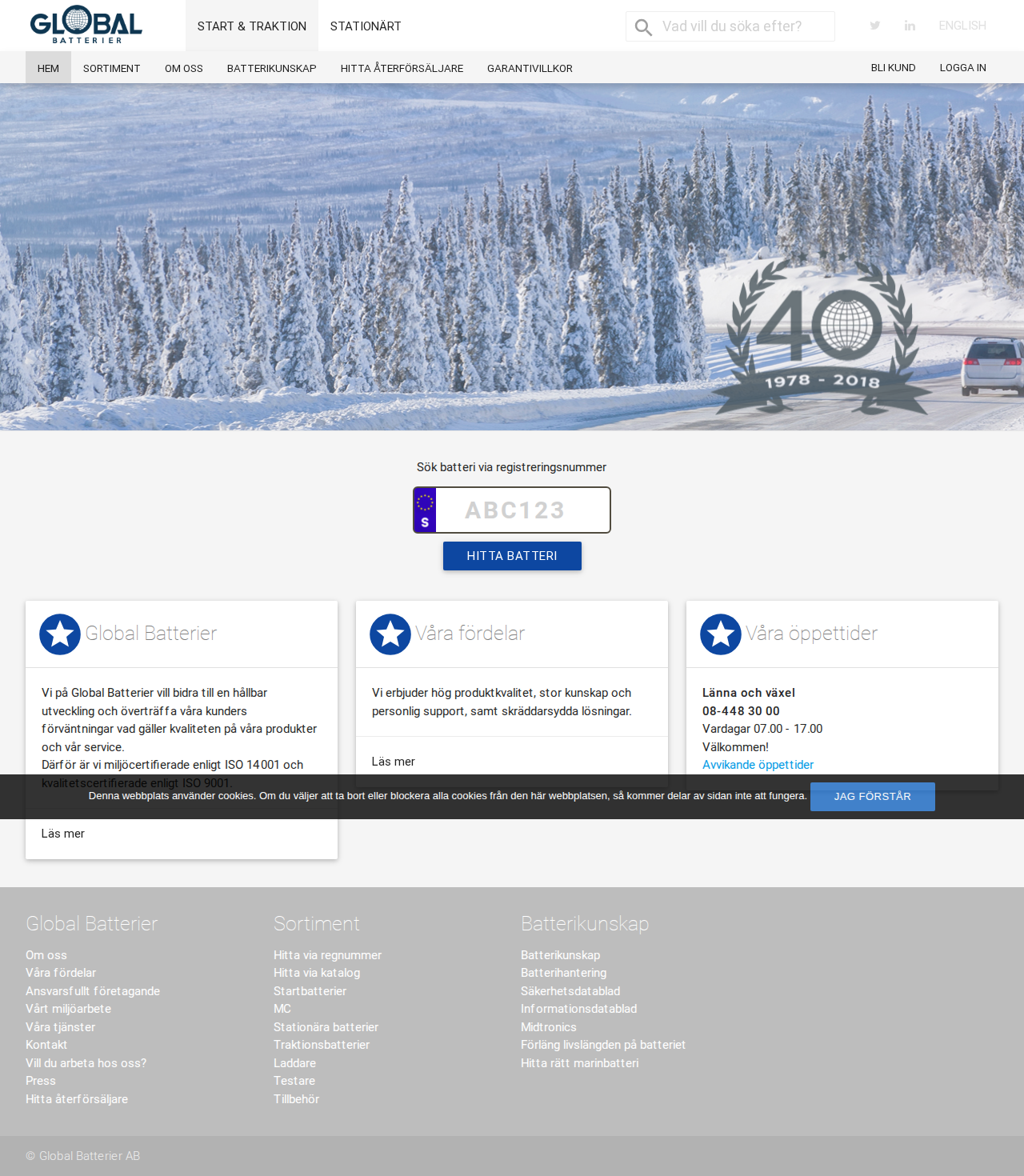
Task: Go to Hitta återförsäljare in navigation
Action: [402, 68]
